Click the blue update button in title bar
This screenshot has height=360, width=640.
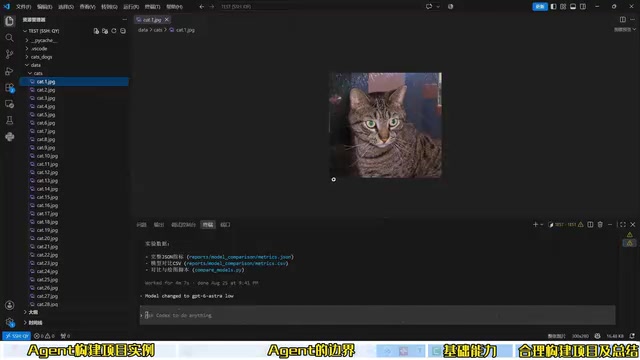(540, 7)
